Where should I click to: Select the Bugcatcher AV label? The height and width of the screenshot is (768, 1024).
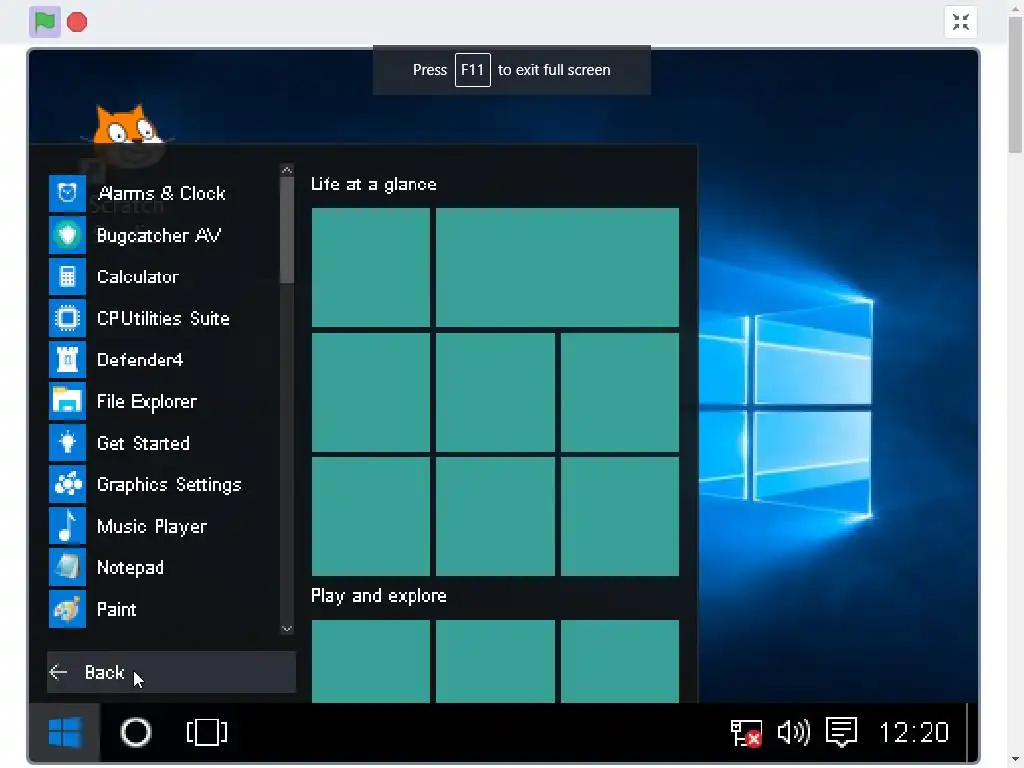159,235
